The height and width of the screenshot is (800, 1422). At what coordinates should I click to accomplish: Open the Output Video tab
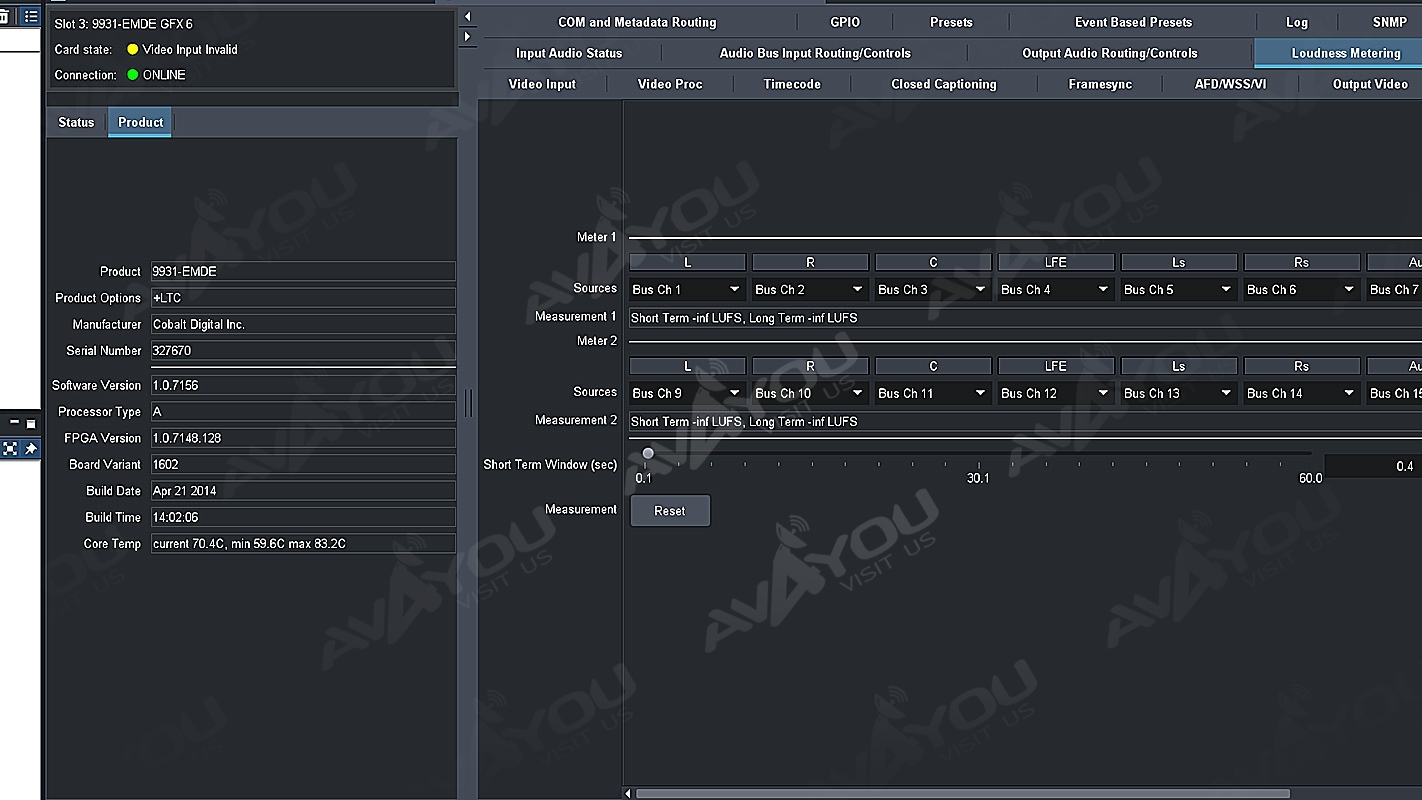(1370, 84)
